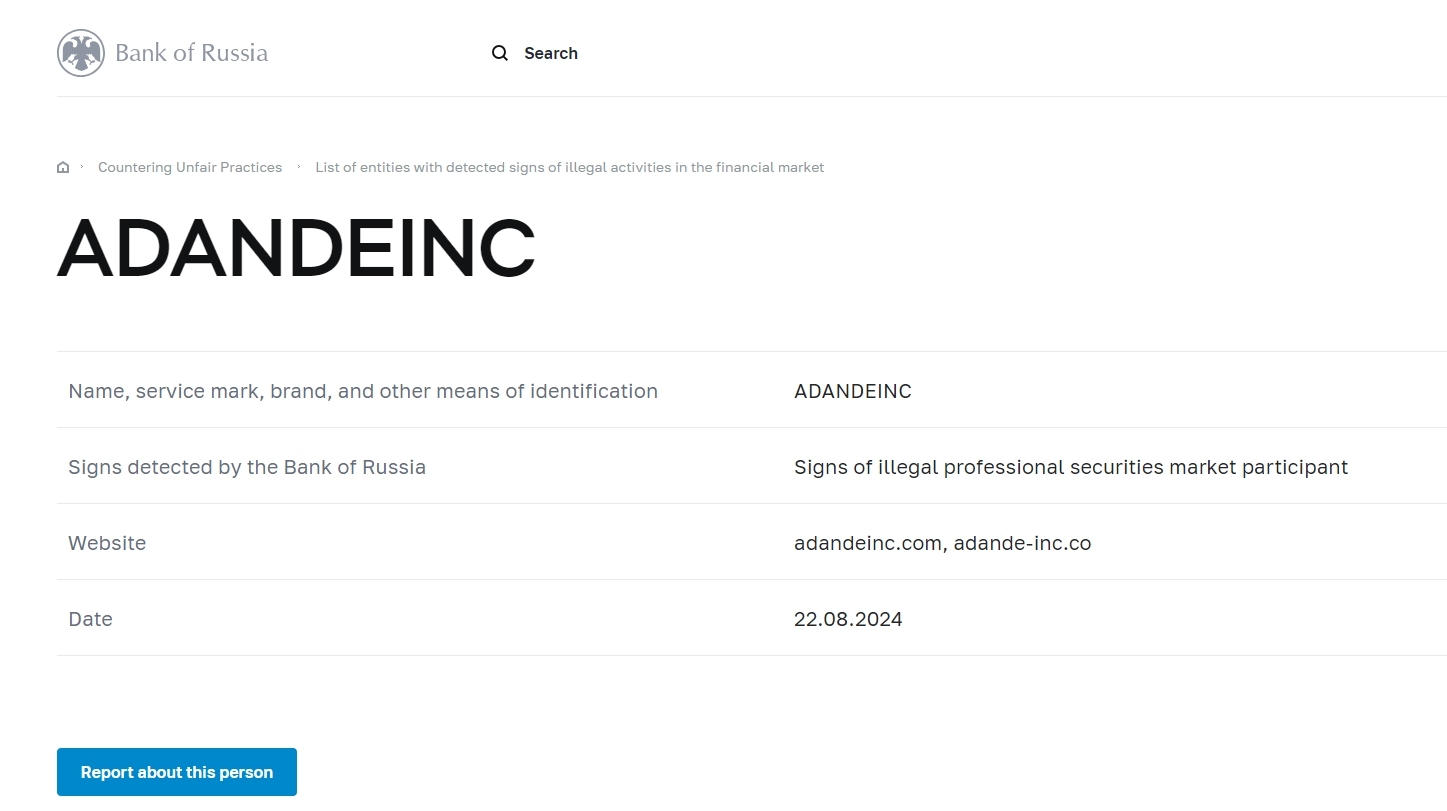The width and height of the screenshot is (1447, 811).
Task: Click the Date row label
Action: pos(90,619)
